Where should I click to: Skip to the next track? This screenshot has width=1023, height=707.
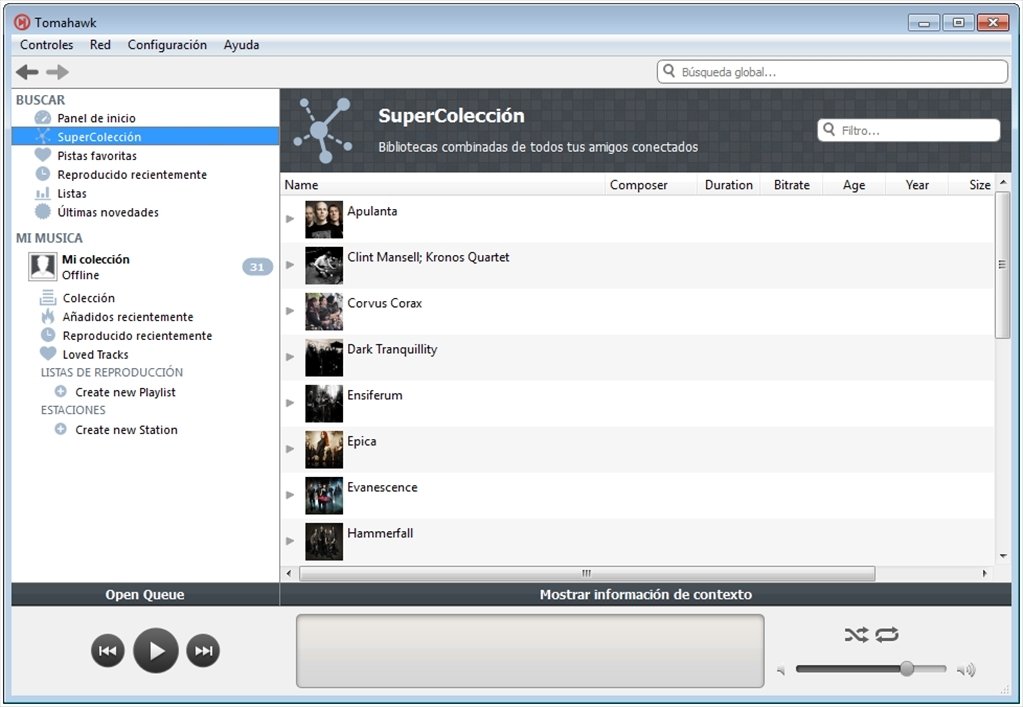pos(204,650)
